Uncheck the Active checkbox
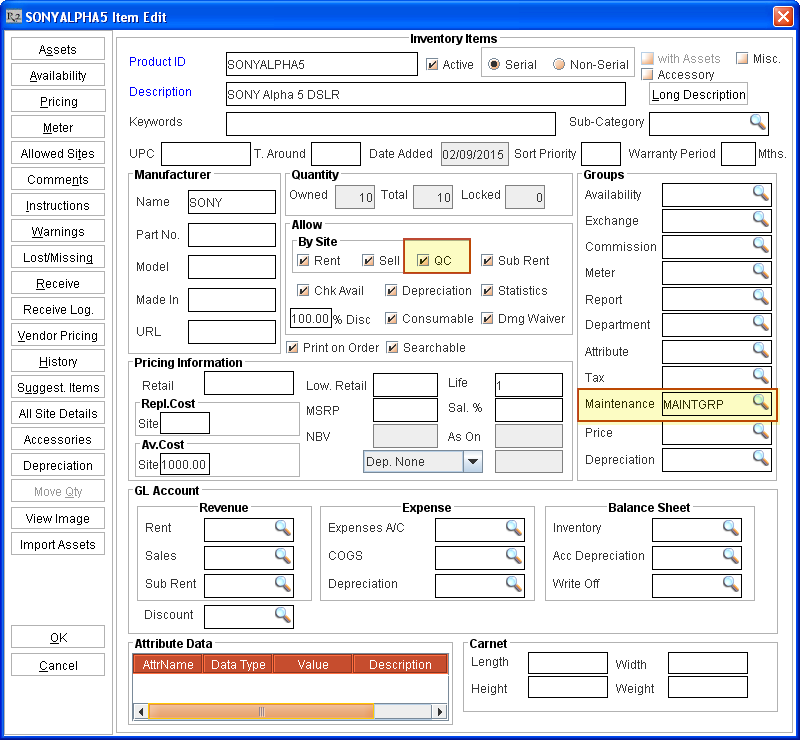The image size is (800, 740). 432,64
